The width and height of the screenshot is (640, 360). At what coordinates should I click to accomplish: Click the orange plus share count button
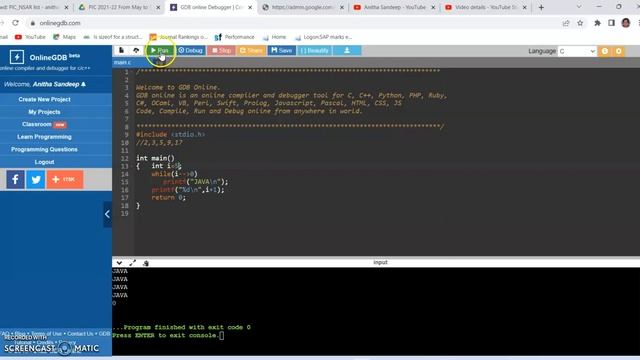(x=65, y=179)
